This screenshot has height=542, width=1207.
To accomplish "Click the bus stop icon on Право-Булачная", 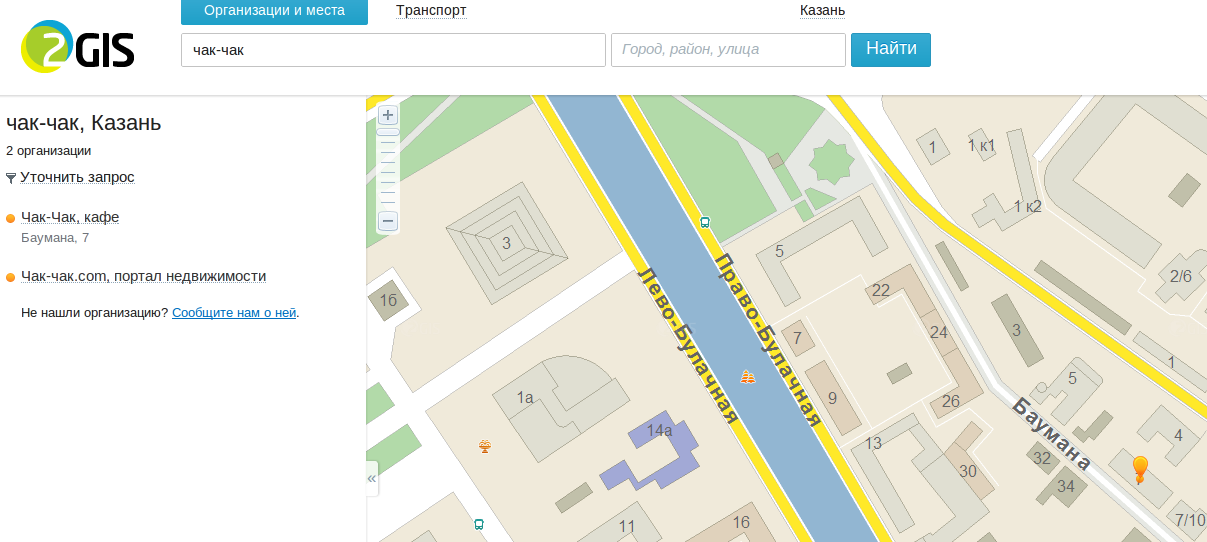I will tap(705, 223).
